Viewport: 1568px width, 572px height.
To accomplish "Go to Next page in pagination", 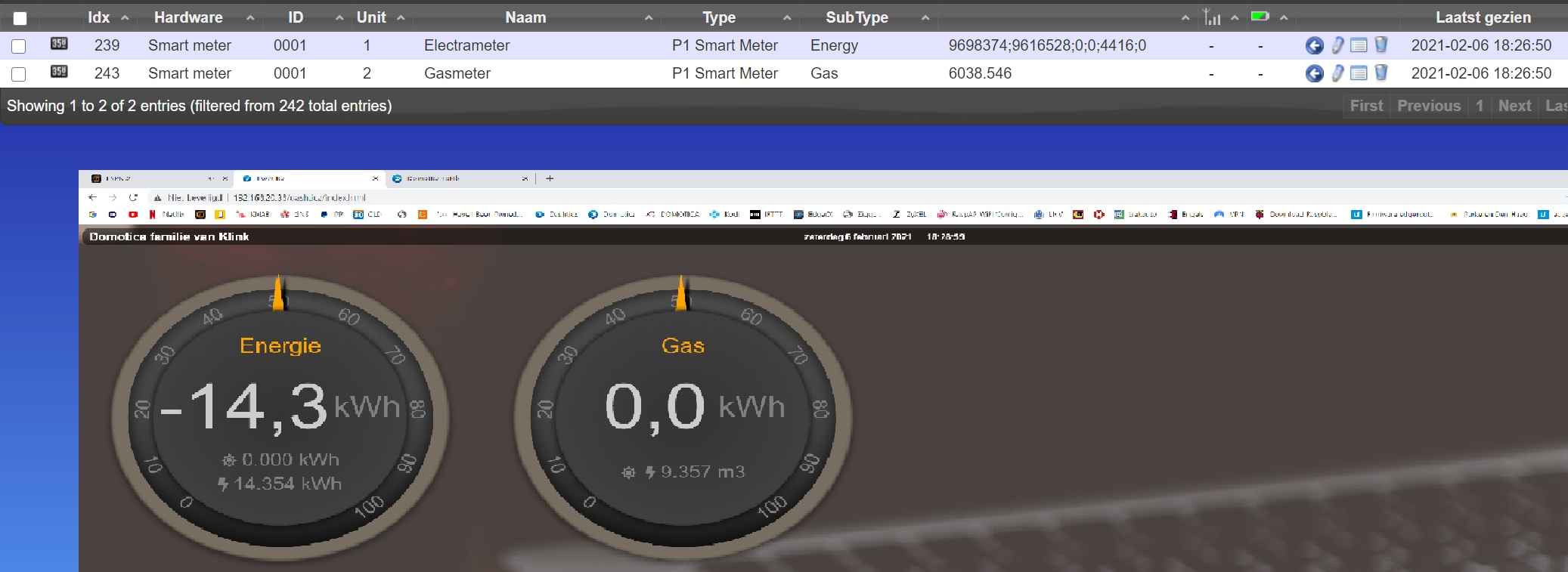I will click(x=1515, y=106).
